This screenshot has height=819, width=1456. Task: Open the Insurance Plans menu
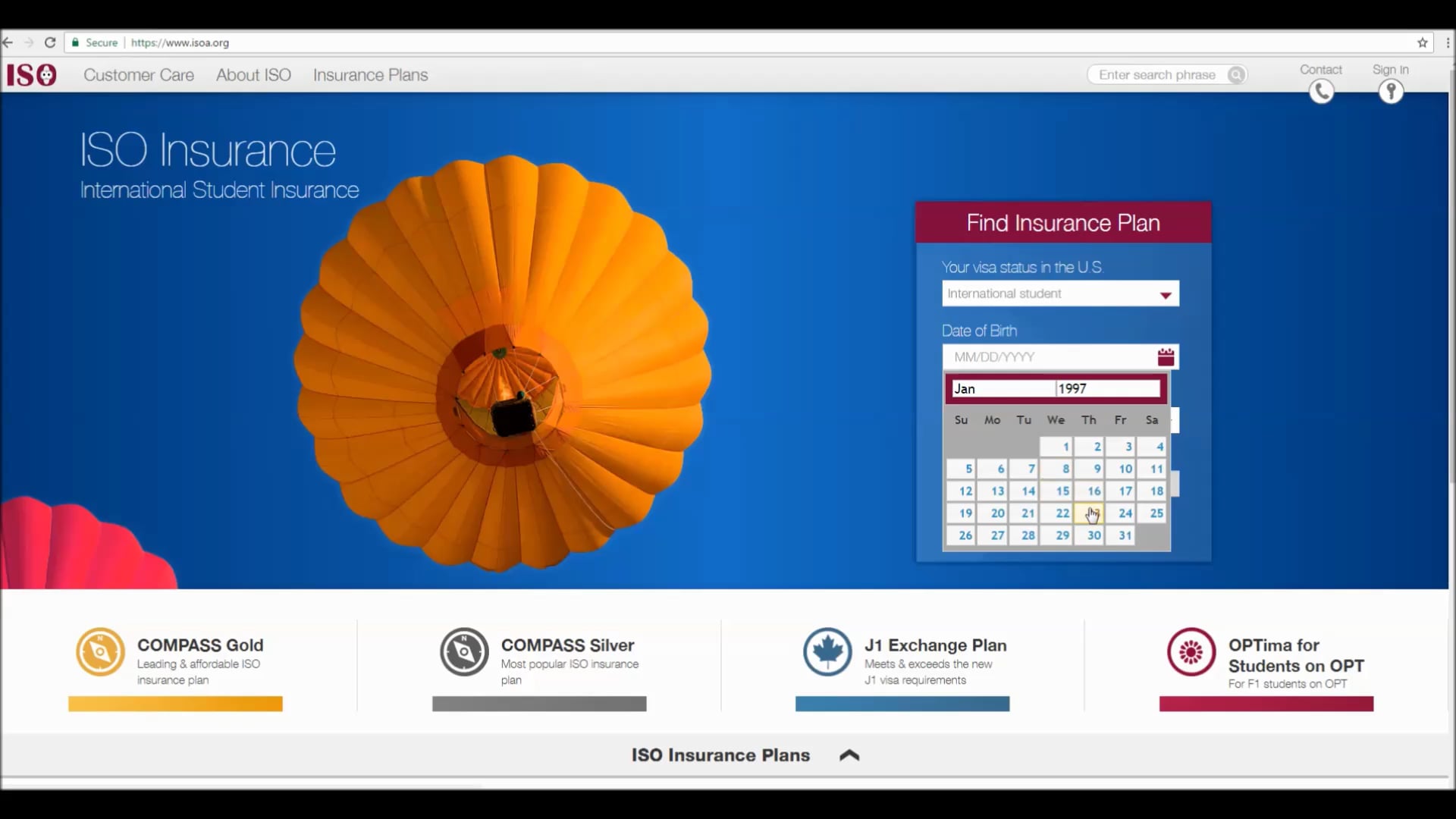pyautogui.click(x=370, y=75)
